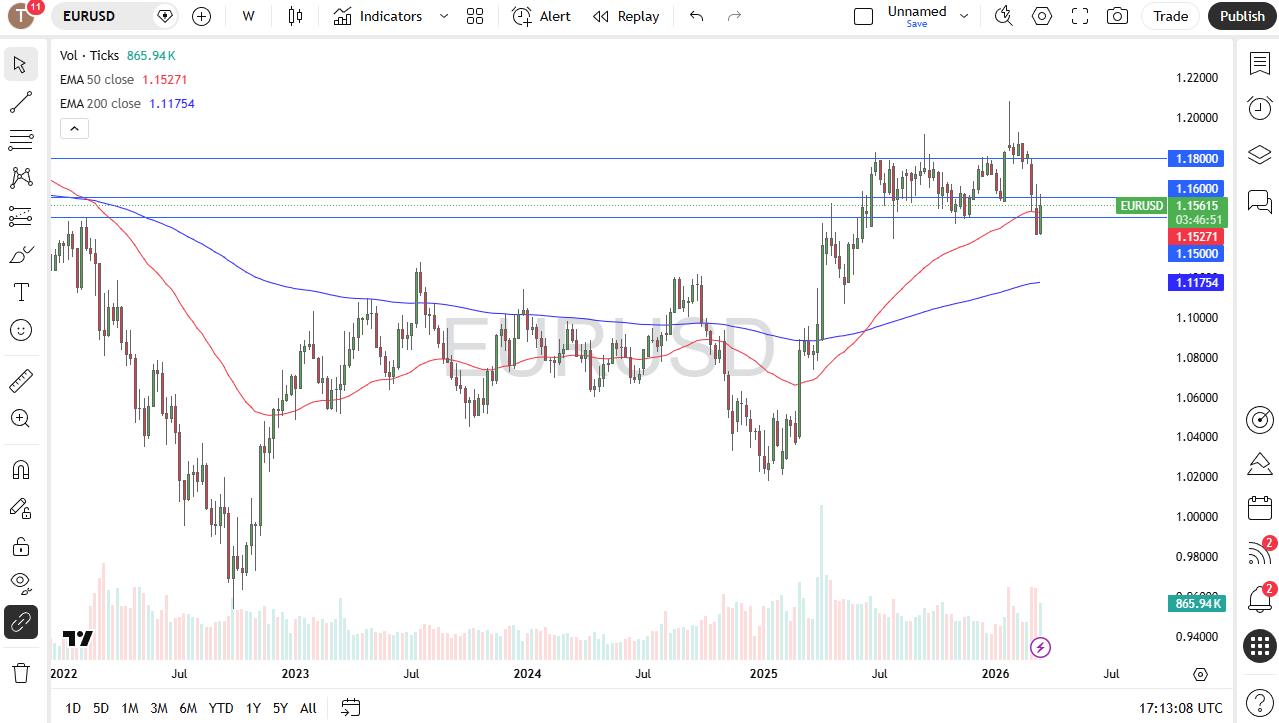Open the Emoji drawing tool
Viewport: 1279px width, 723px height.
pos(20,330)
